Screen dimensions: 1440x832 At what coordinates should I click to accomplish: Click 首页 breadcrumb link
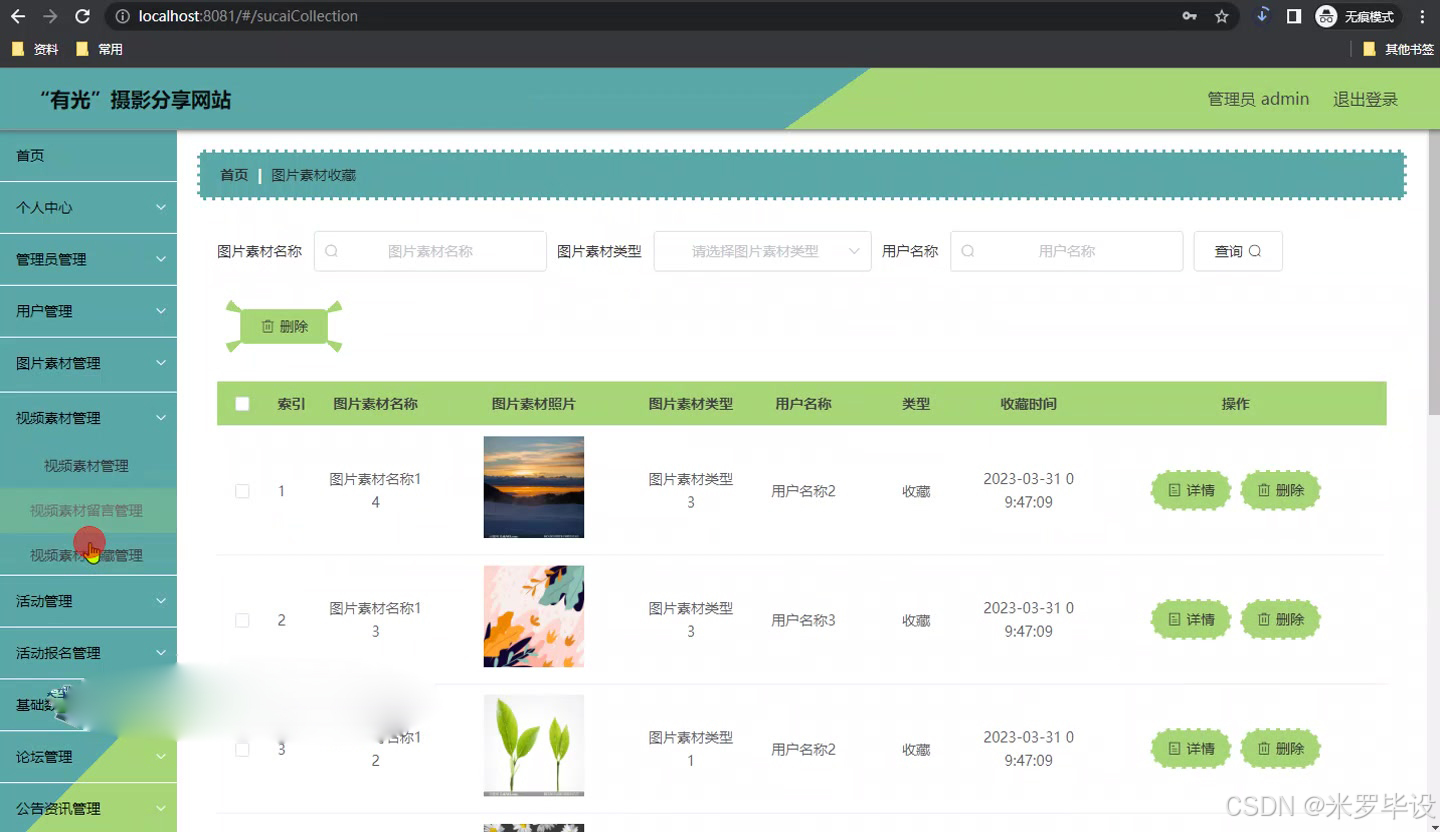(234, 175)
